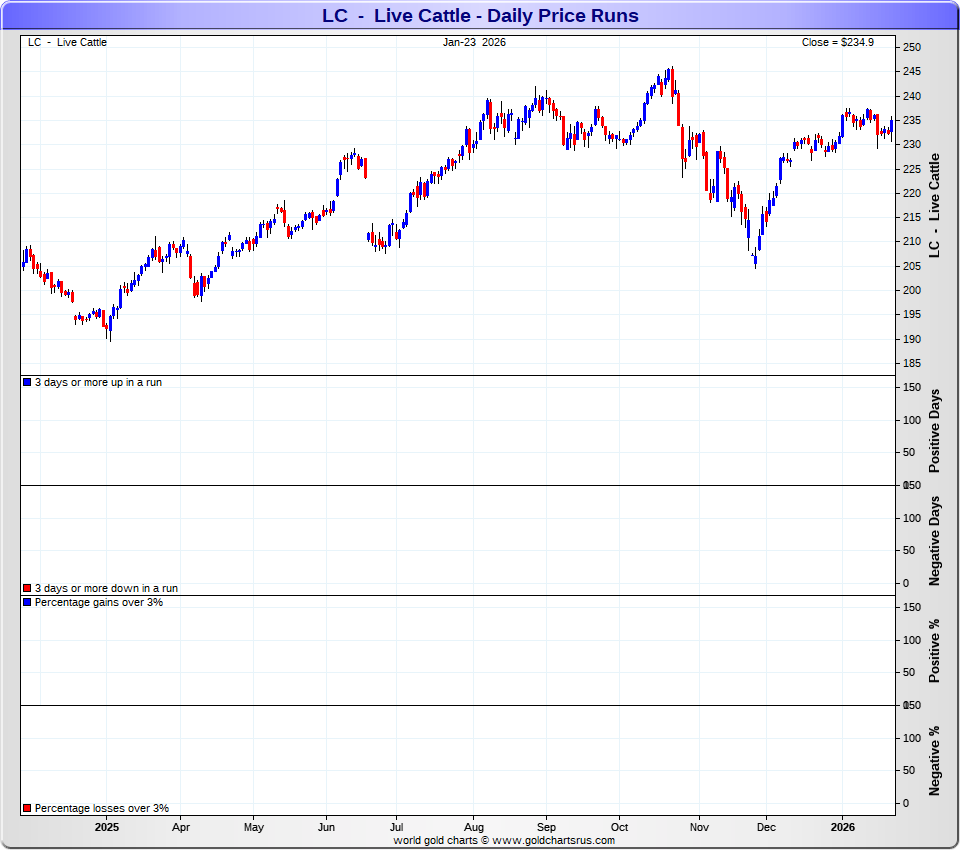The image size is (960, 850).
Task: Click the legend text 'Percentage losses over 3%'
Action: click(102, 808)
